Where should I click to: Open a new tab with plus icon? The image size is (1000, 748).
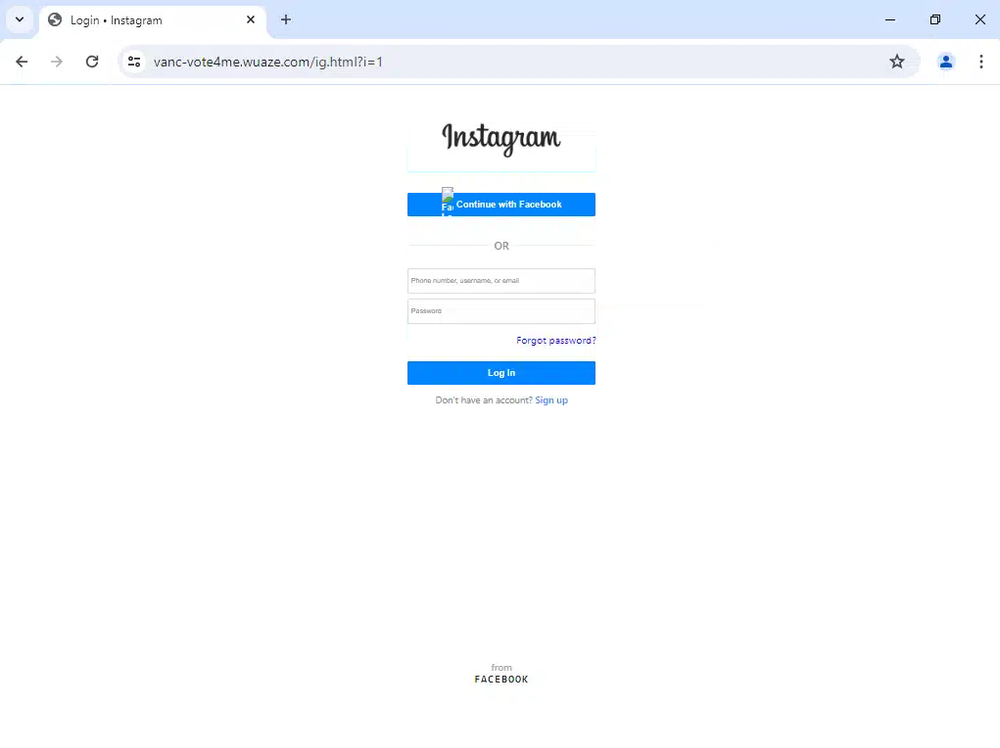pyautogui.click(x=286, y=20)
